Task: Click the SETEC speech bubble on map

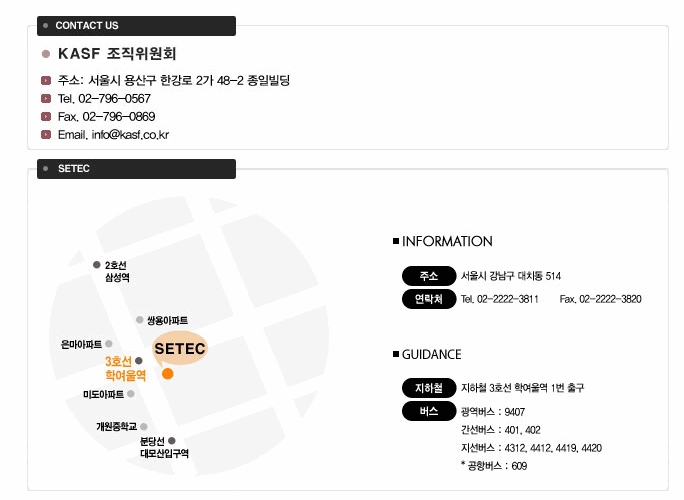Action: [x=180, y=349]
